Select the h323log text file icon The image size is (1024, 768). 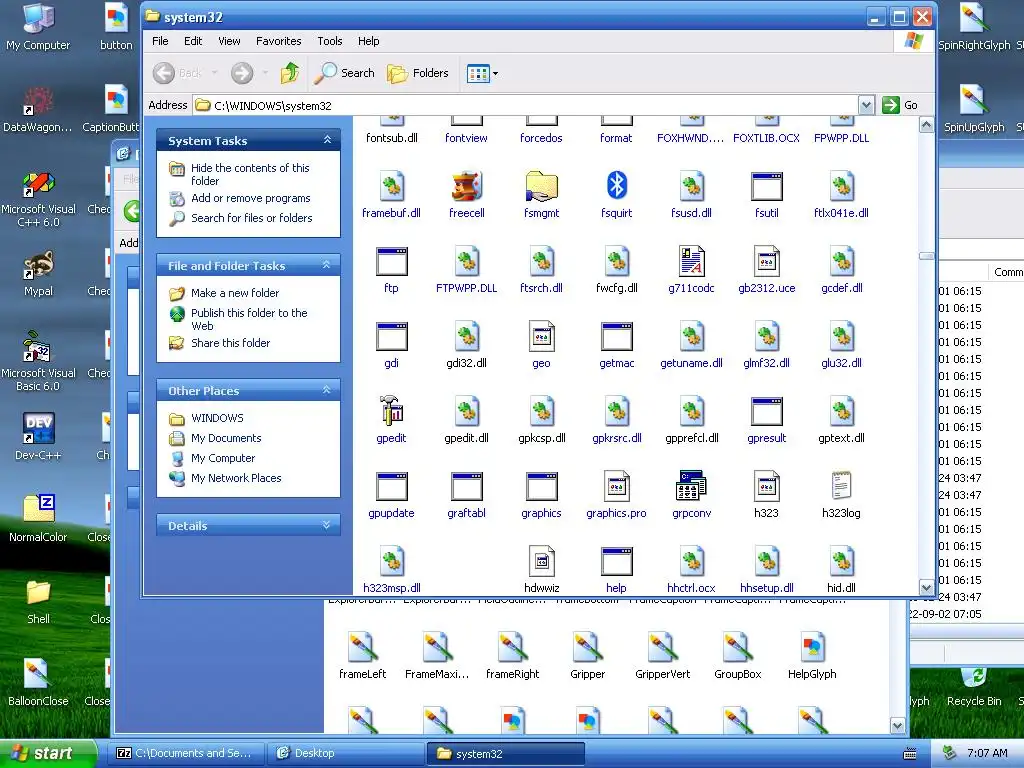pos(841,487)
